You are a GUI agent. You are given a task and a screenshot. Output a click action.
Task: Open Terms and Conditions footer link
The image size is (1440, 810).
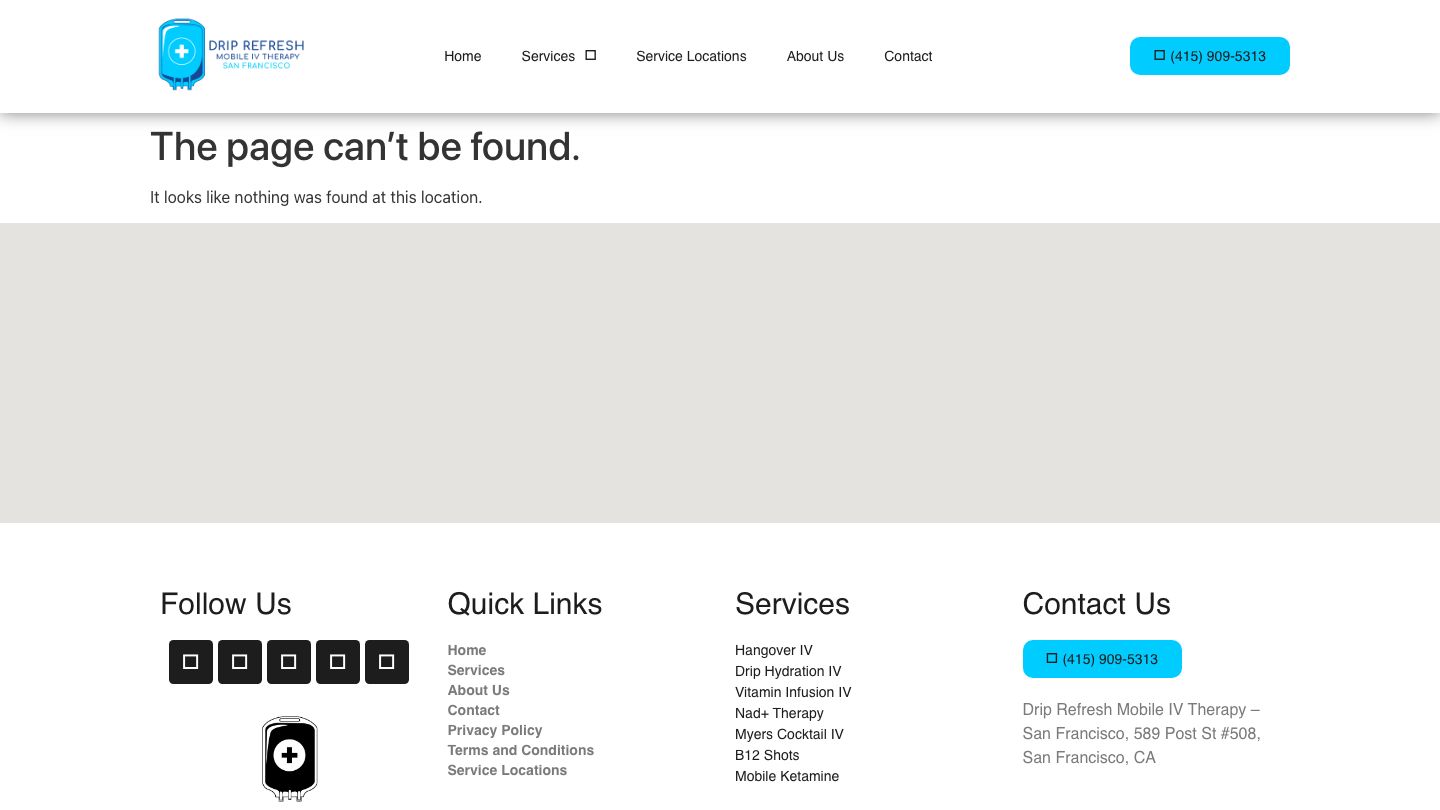pyautogui.click(x=520, y=750)
